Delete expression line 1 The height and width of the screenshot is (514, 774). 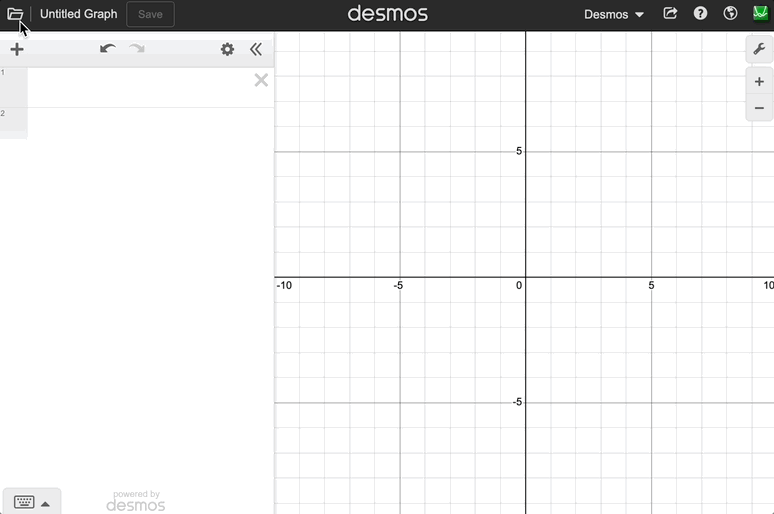point(261,80)
